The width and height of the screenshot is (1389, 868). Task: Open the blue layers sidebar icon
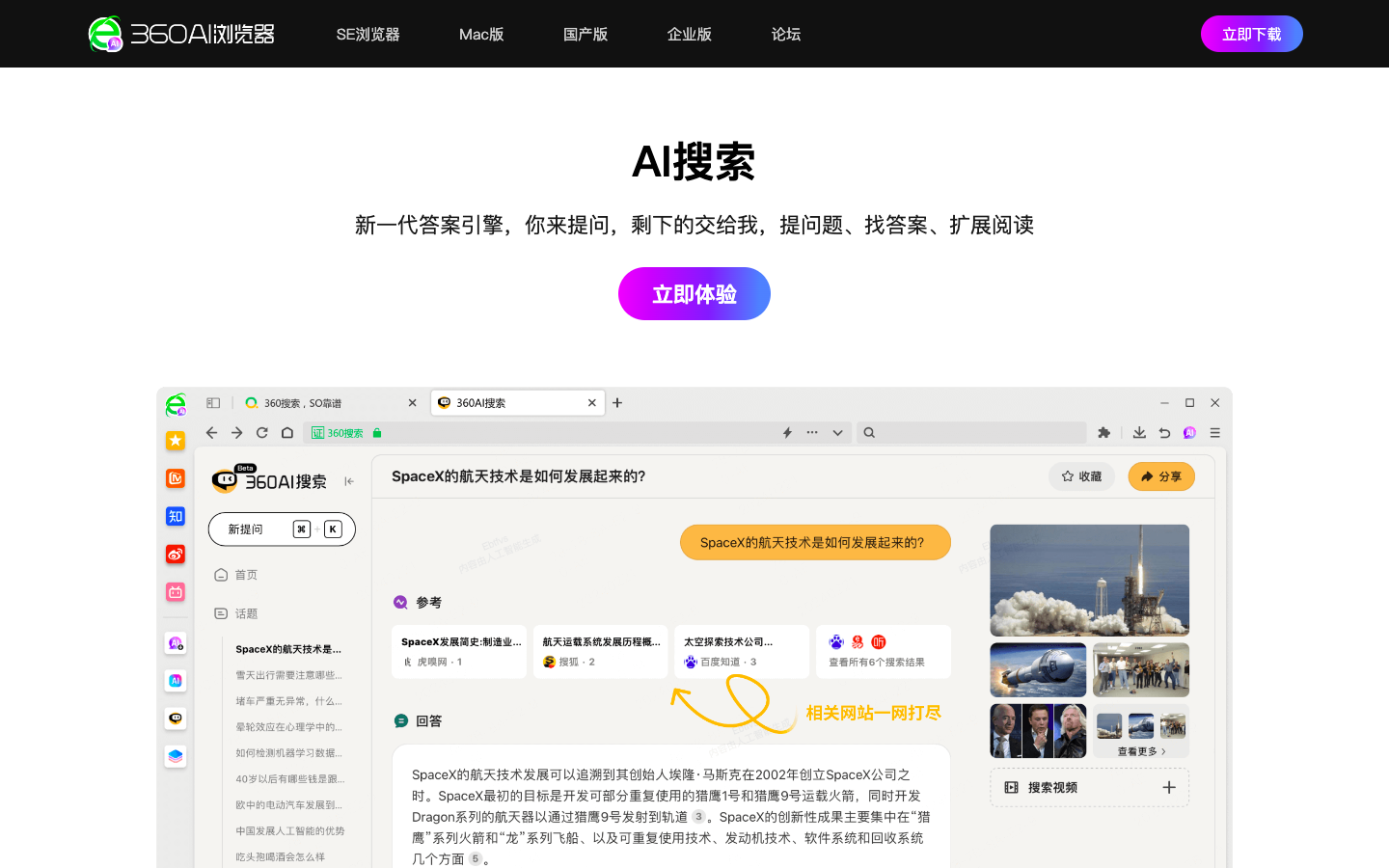tap(176, 756)
